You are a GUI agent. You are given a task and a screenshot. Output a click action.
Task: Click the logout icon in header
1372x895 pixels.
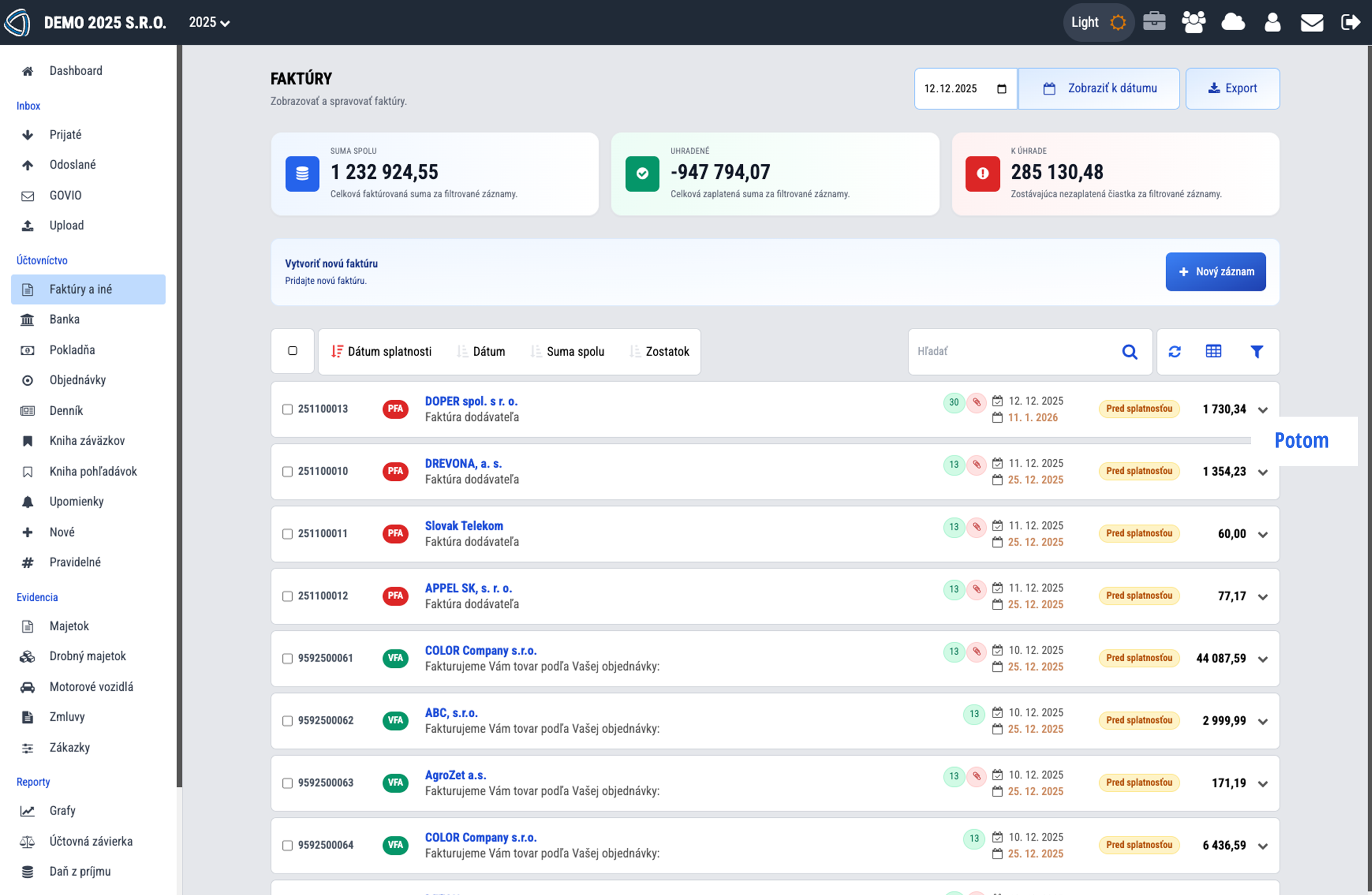click(x=1351, y=23)
